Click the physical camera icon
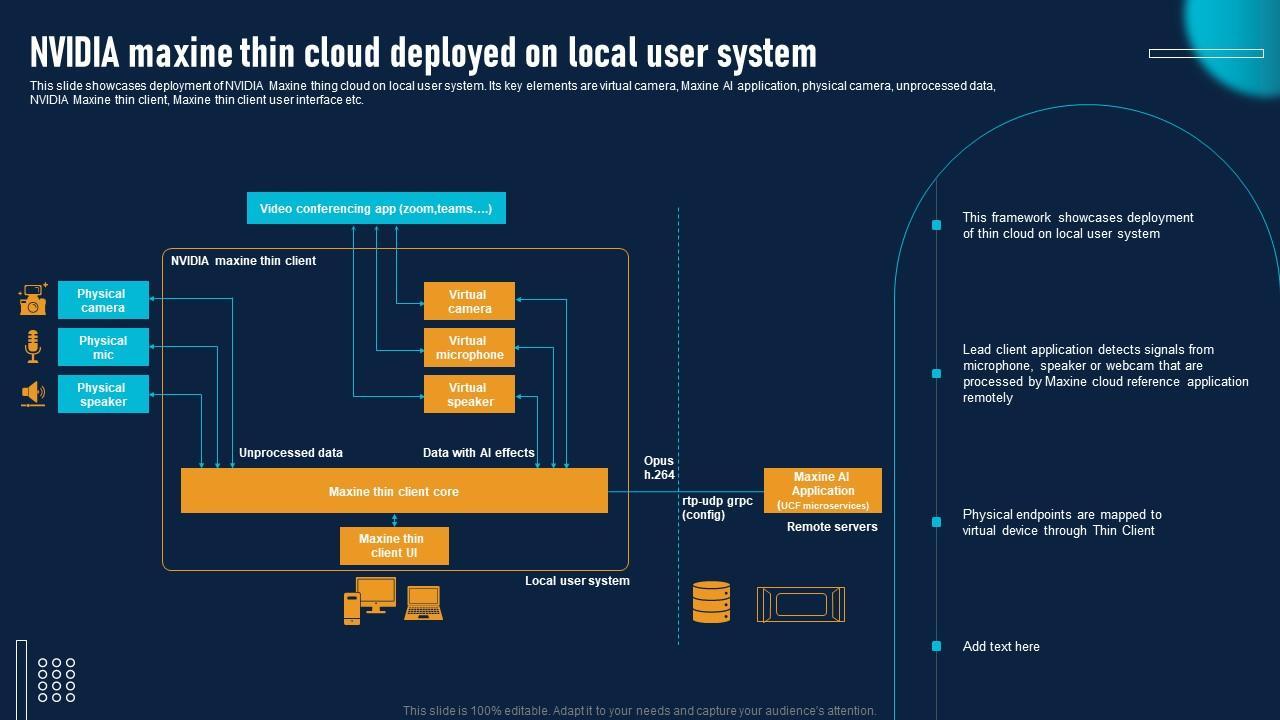This screenshot has width=1280, height=720. point(33,300)
